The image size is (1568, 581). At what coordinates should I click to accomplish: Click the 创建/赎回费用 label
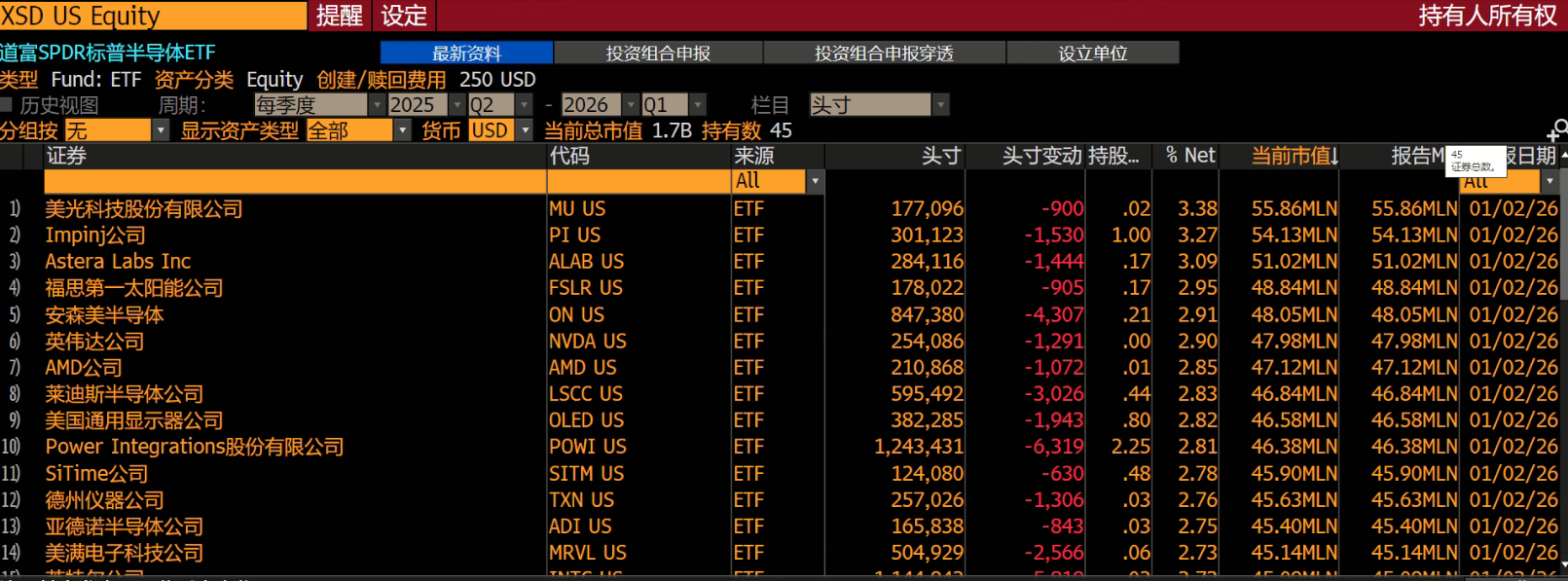382,79
